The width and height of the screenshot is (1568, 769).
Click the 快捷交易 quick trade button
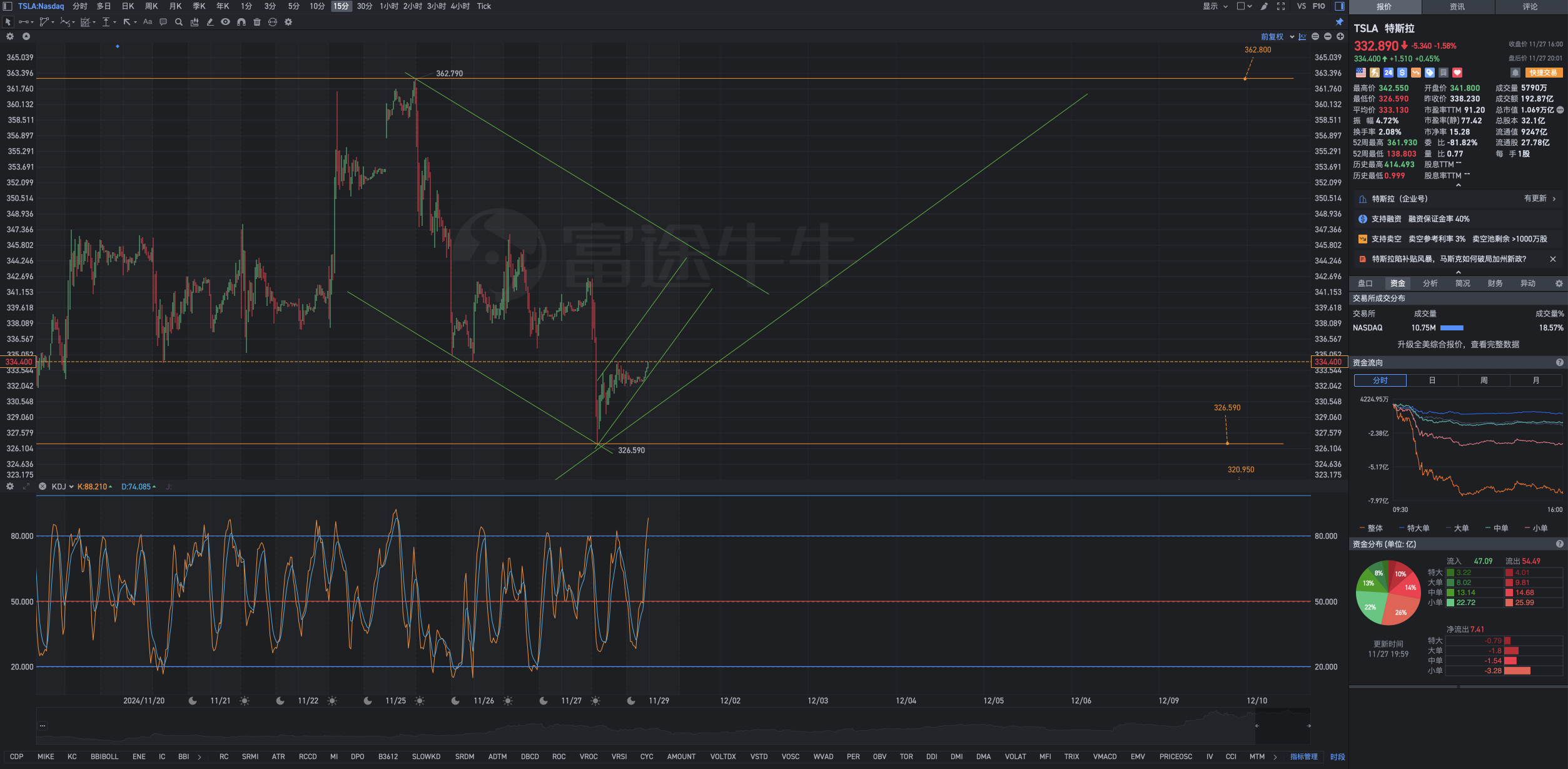tap(1544, 73)
